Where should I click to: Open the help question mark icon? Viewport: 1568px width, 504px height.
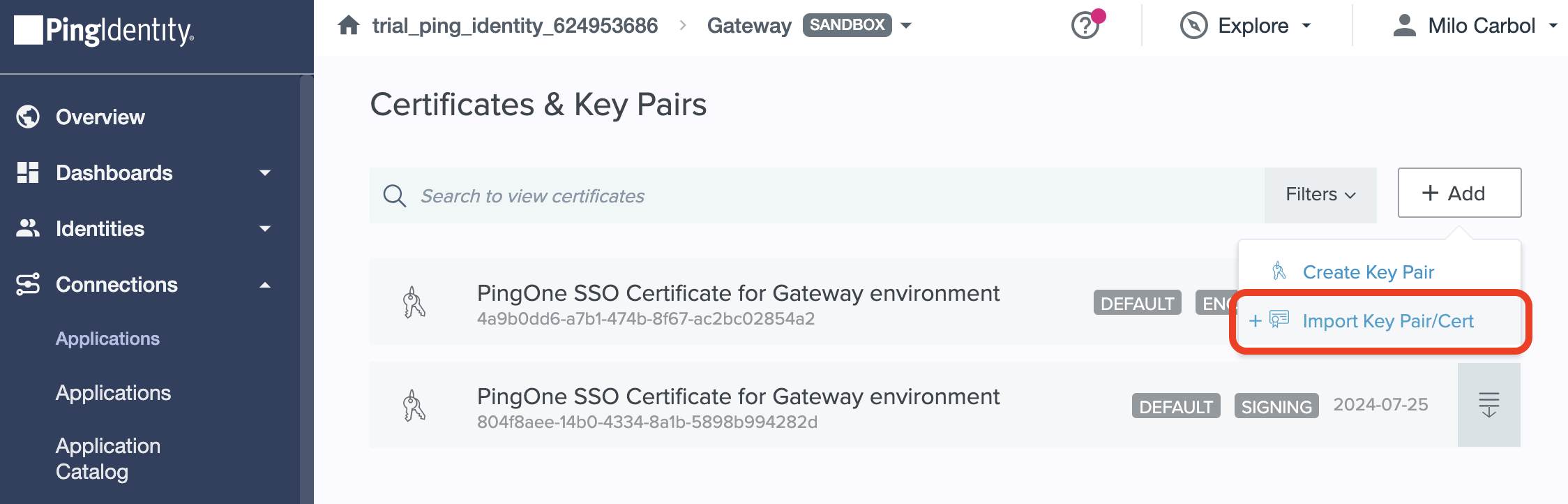pyautogui.click(x=1085, y=27)
